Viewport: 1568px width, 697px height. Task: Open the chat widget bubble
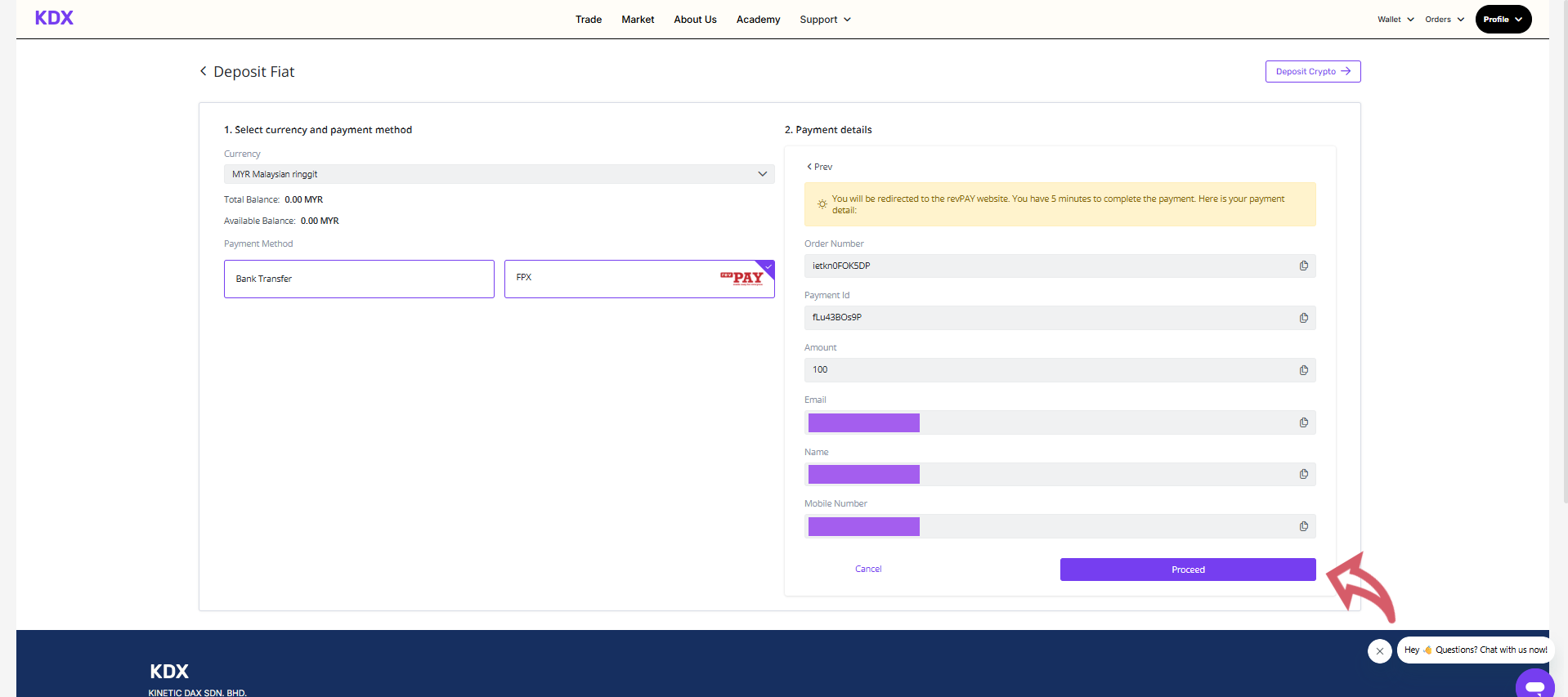1534,685
